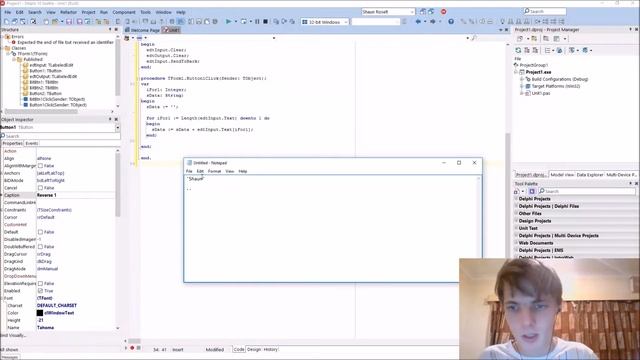The height and width of the screenshot is (360, 640).
Task: Click the New item icon at toolbar start
Action: click(6, 22)
